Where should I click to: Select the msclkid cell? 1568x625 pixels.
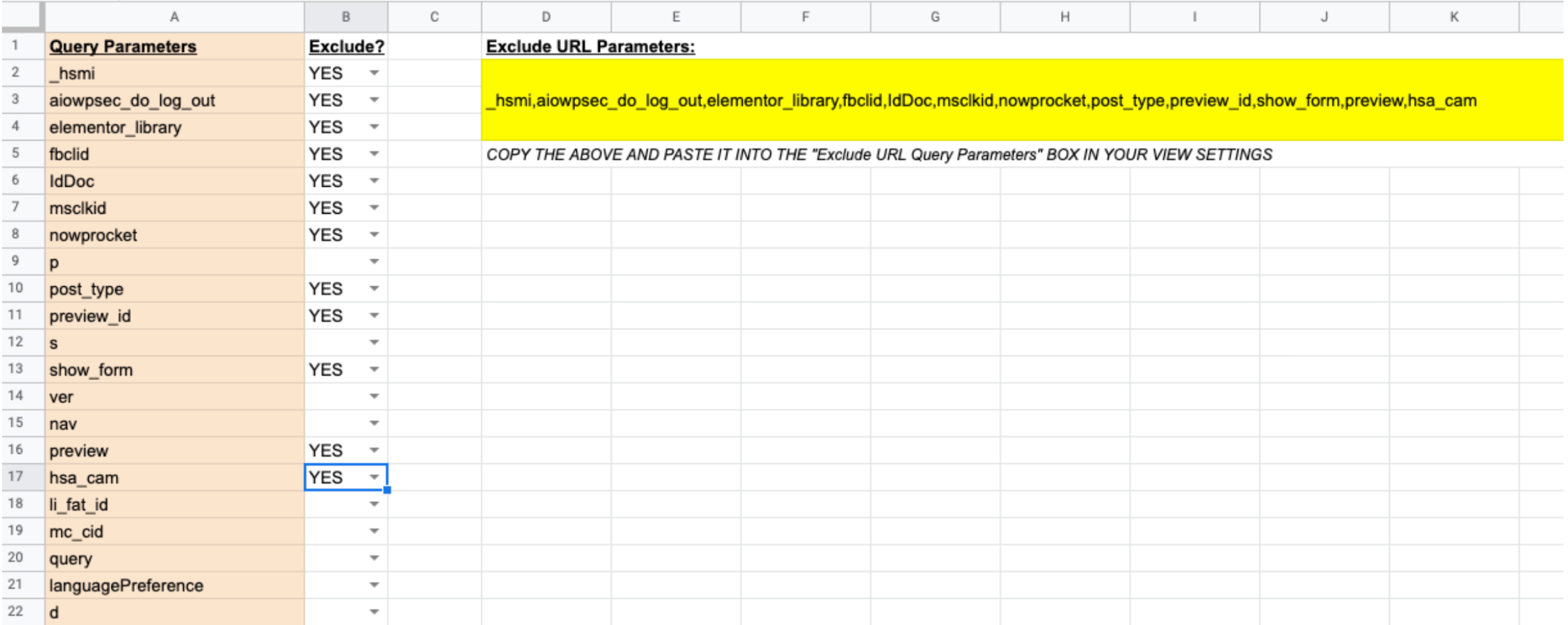coord(175,208)
